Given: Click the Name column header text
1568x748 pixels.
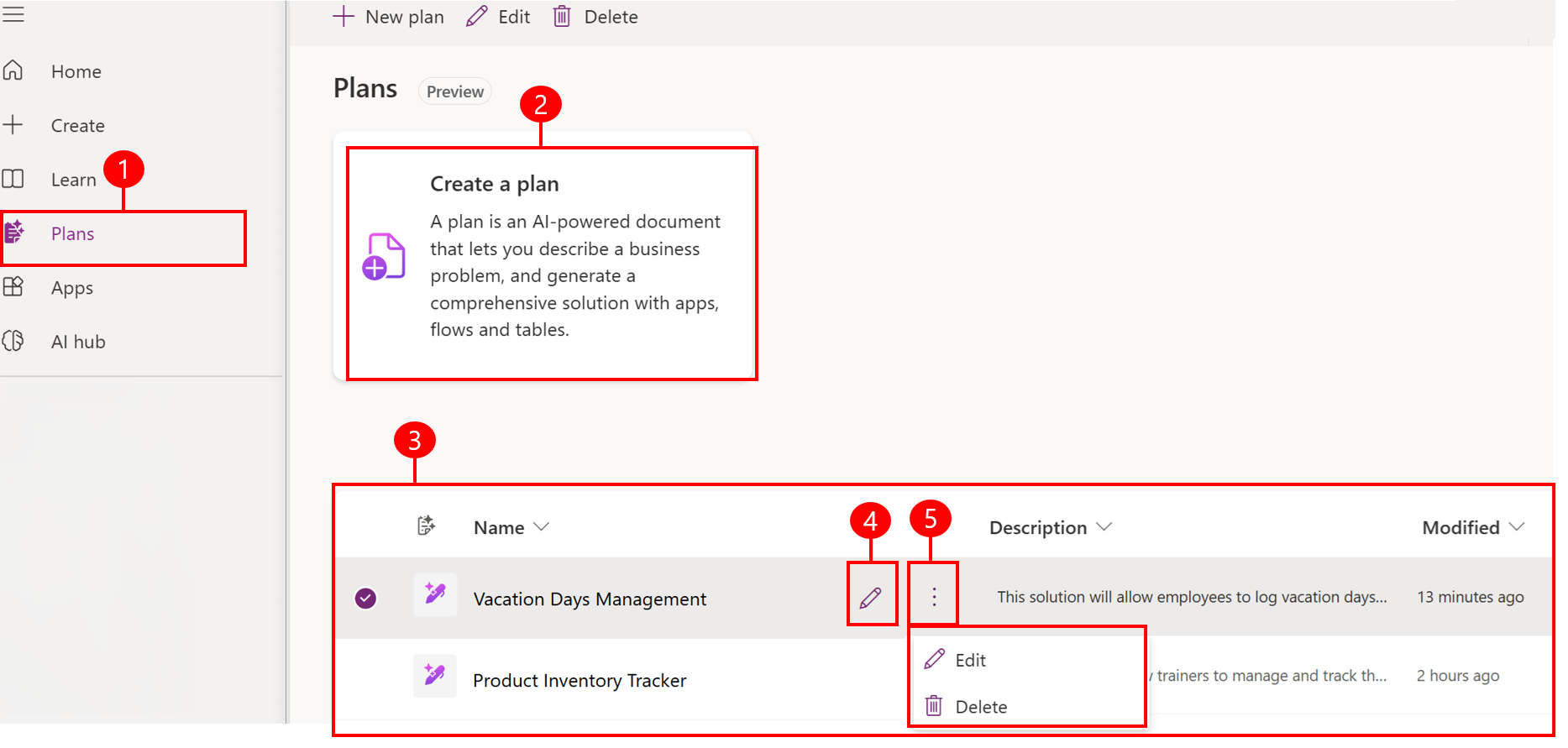Looking at the screenshot, I should (499, 527).
